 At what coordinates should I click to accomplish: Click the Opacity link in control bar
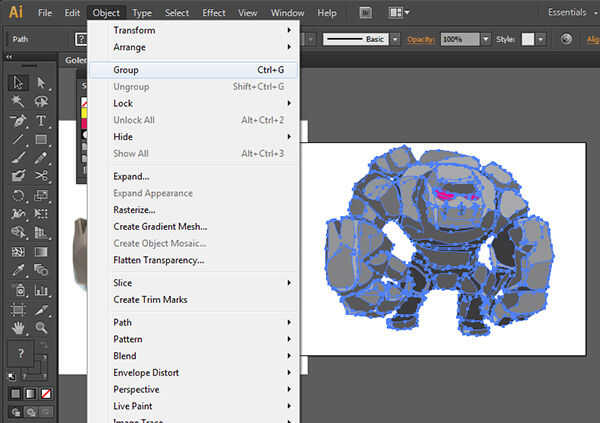[x=421, y=39]
